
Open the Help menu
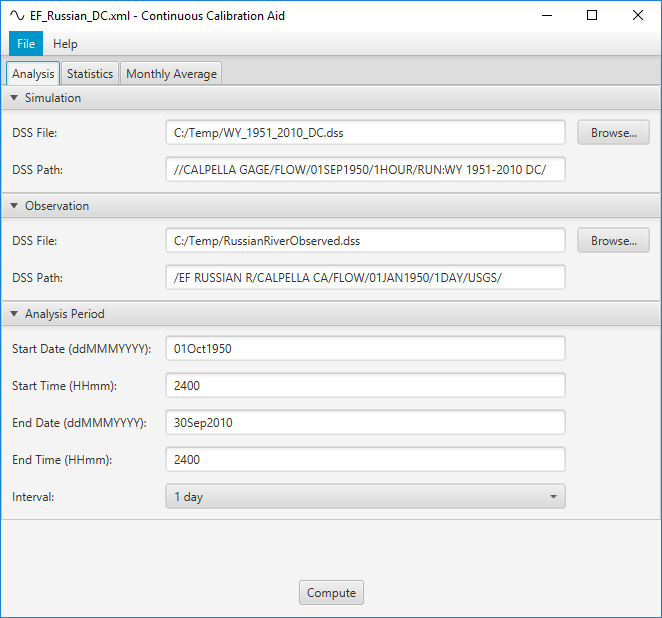(65, 43)
